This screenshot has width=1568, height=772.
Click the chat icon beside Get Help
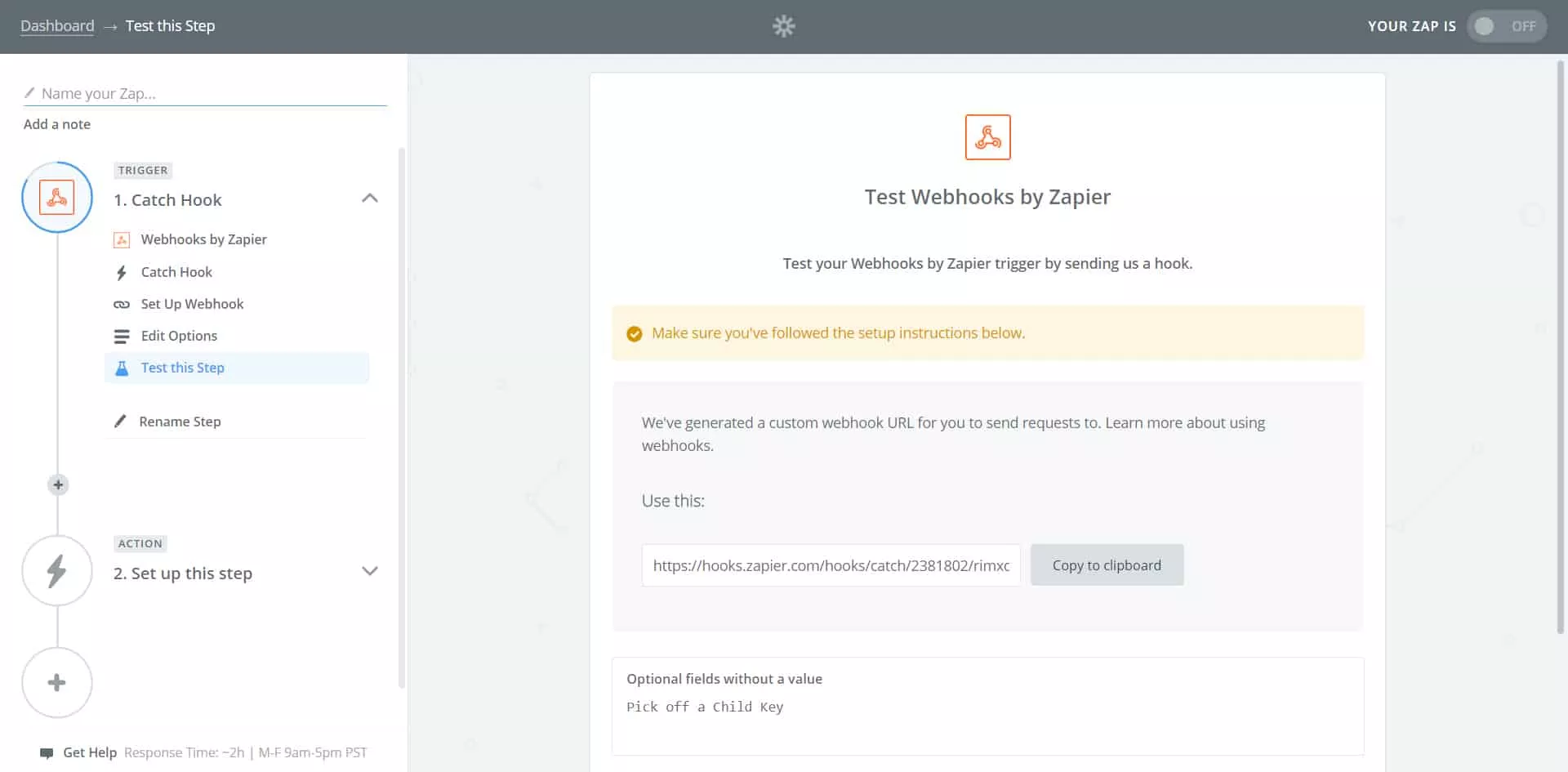click(x=47, y=753)
